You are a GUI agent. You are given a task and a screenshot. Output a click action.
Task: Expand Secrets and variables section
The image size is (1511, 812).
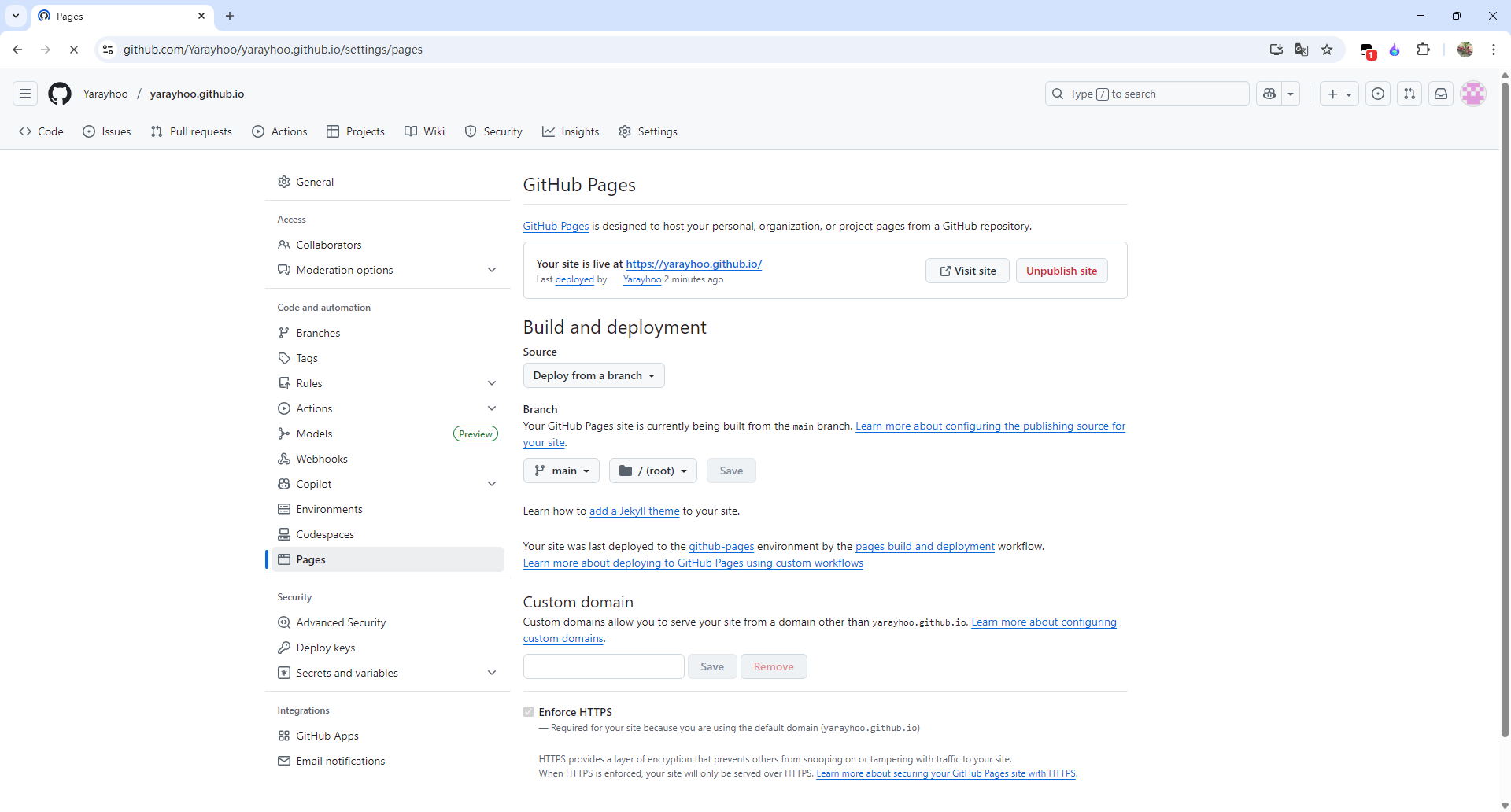[x=387, y=673]
